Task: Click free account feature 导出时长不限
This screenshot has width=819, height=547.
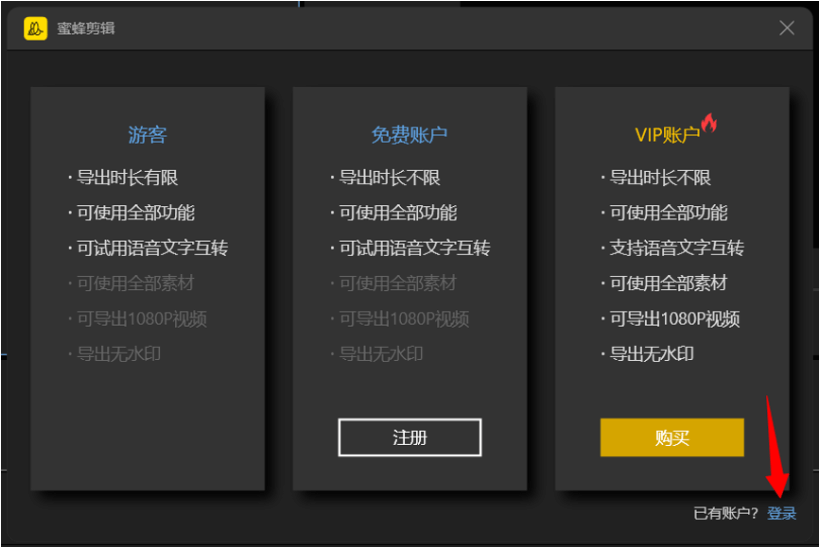Action: [390, 178]
